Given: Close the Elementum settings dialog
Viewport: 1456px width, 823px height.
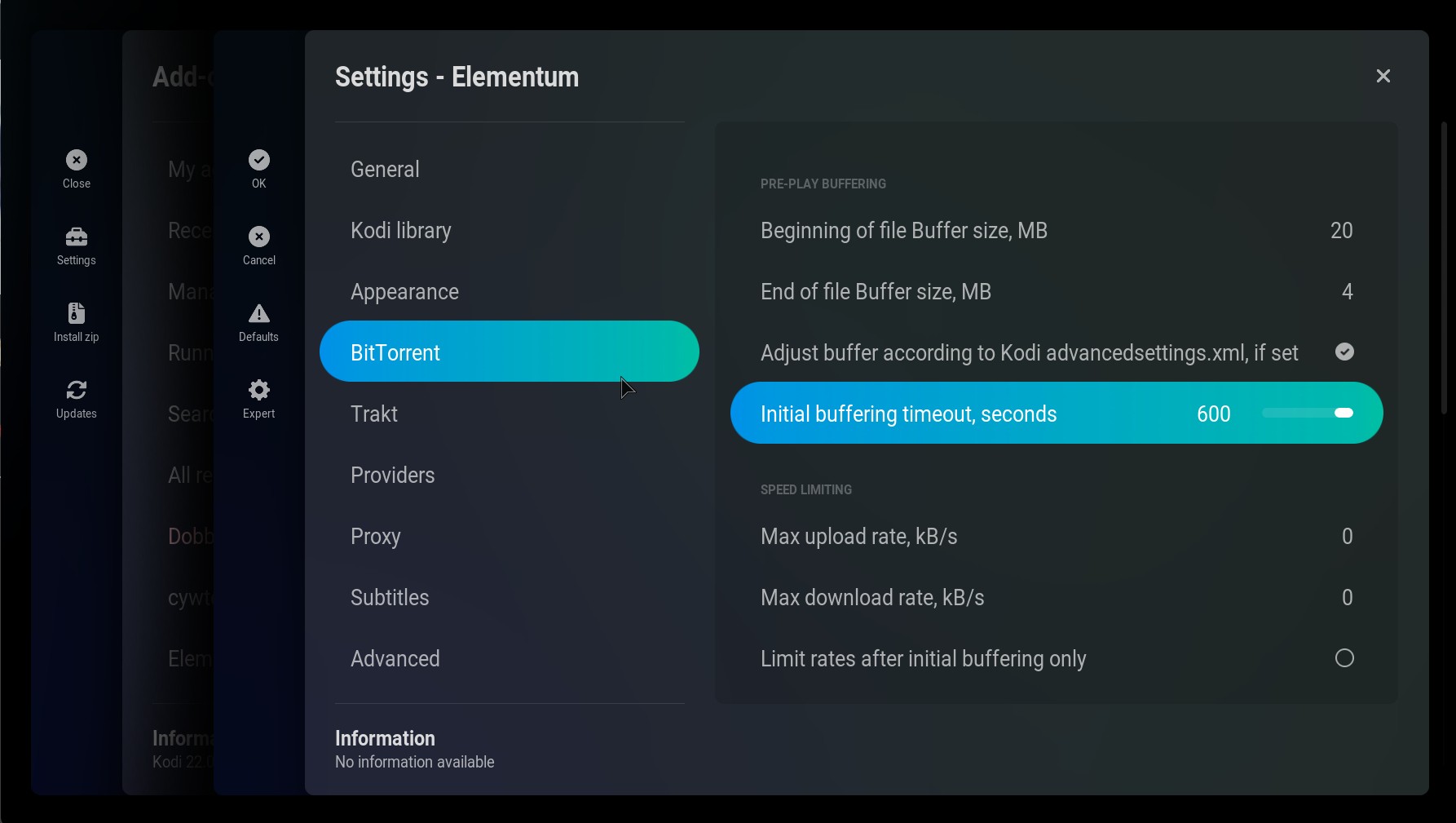Looking at the screenshot, I should tap(1383, 76).
